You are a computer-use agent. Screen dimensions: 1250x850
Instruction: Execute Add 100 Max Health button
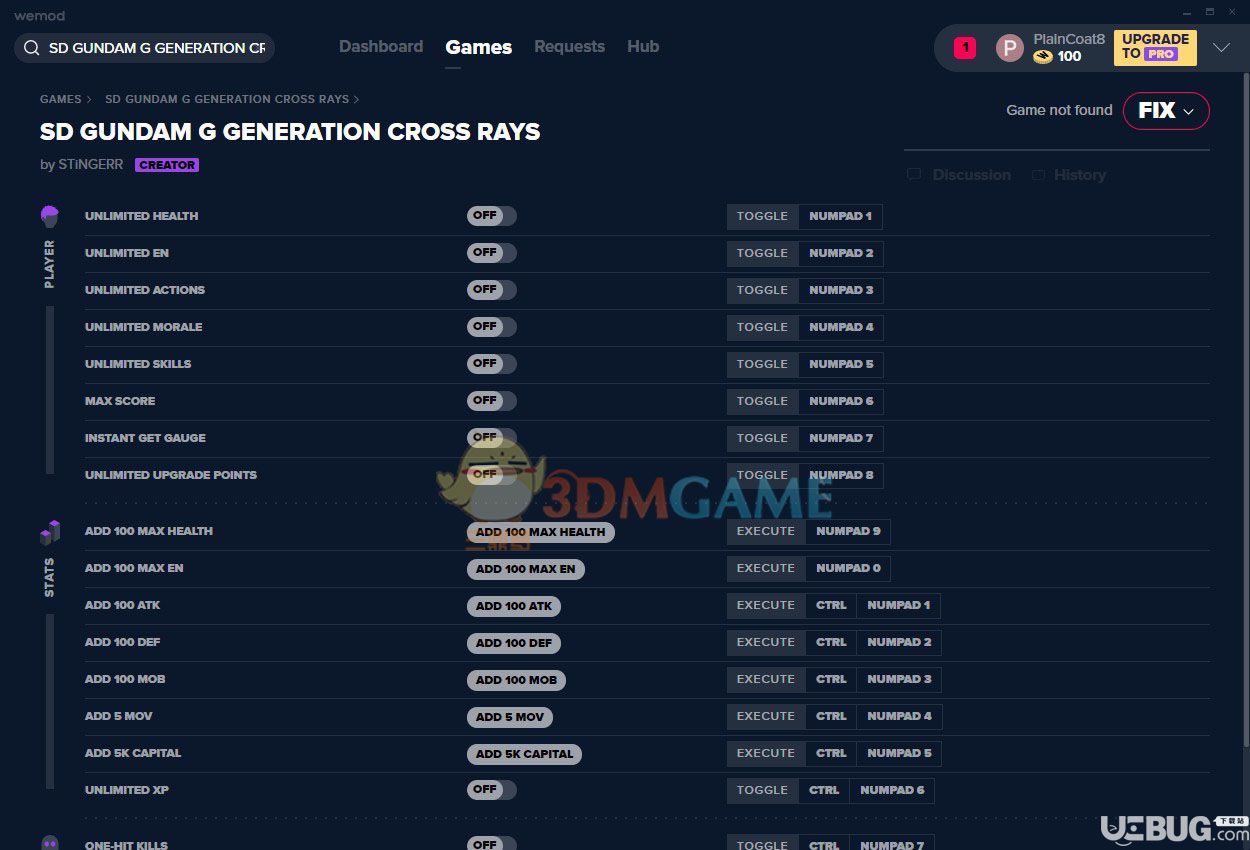pyautogui.click(x=540, y=532)
